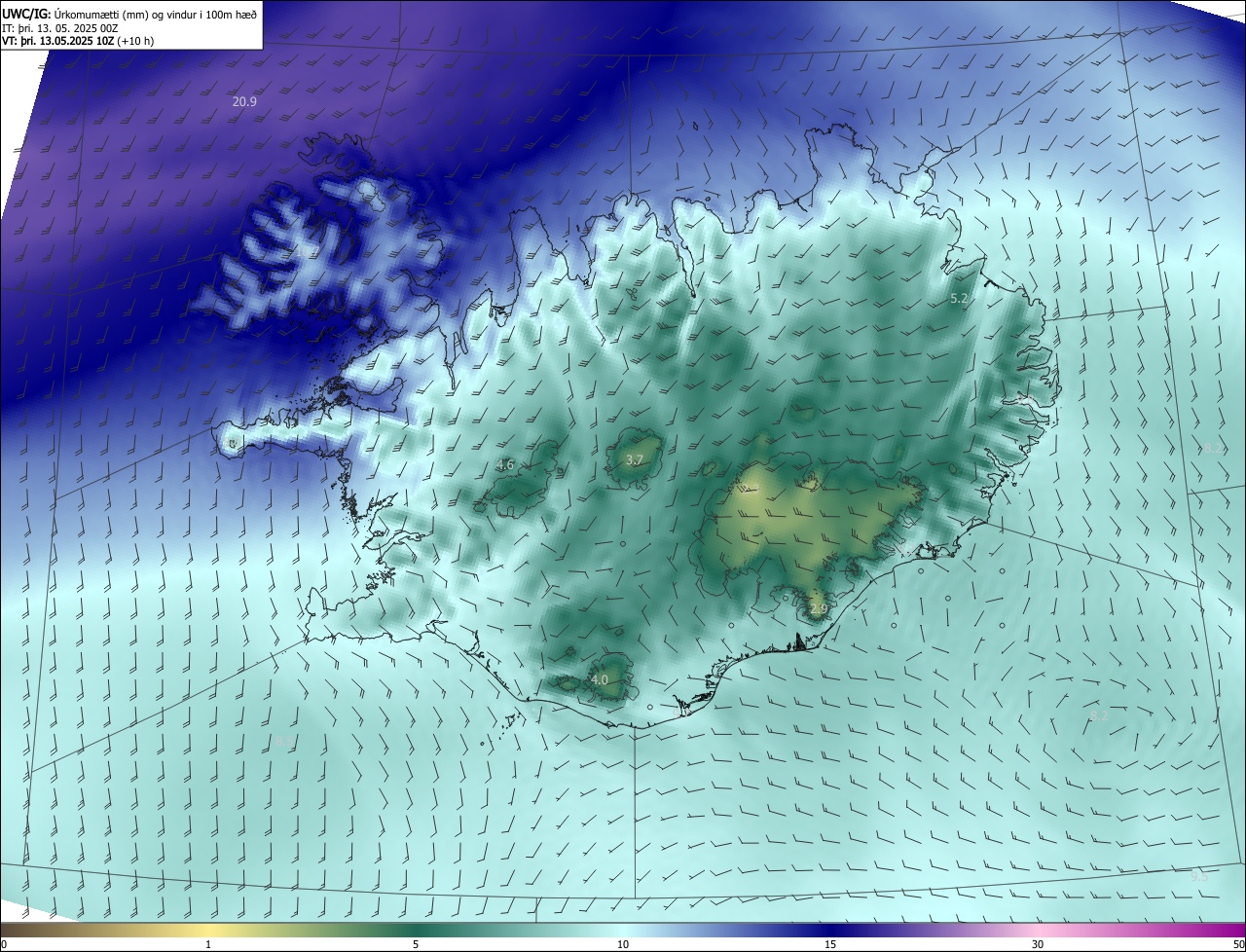Click the '5' tick on the colour scale
This screenshot has width=1246, height=952.
point(416,944)
